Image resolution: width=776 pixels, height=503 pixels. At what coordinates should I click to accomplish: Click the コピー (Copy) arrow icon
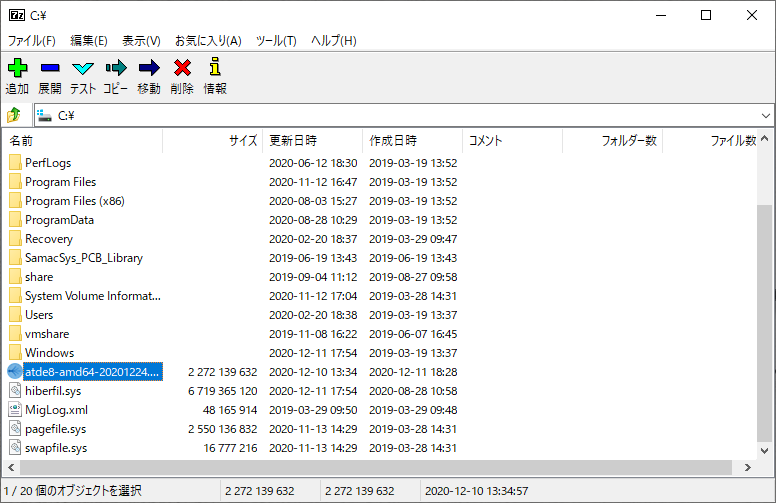[116, 68]
